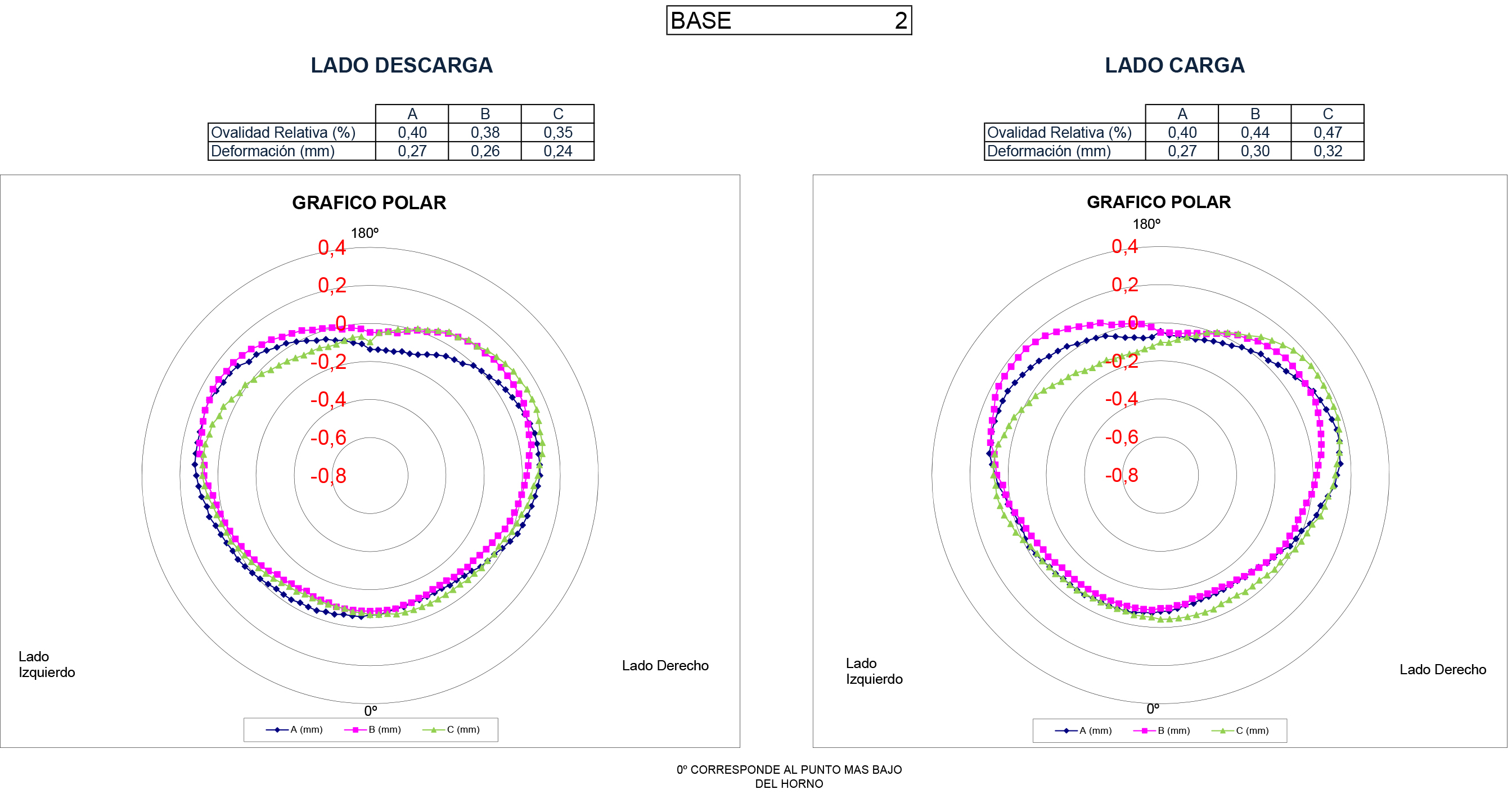Click the right GRAFICO POLAR chart title
The image size is (1512, 794).
pyautogui.click(x=1158, y=202)
